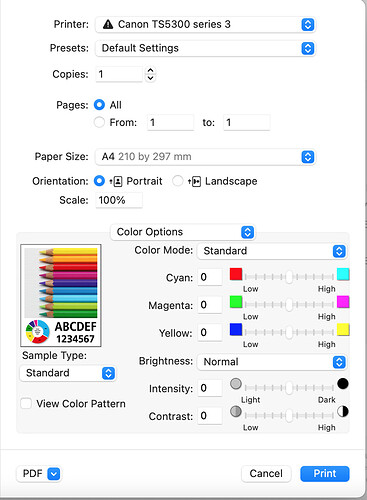
Task: Click the Print button
Action: pyautogui.click(x=325, y=473)
